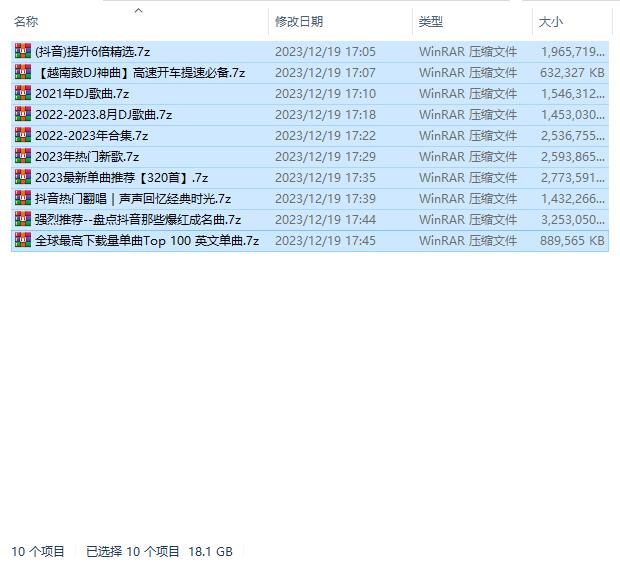
Task: Click the archive icon beside 2021年DJ歌曲.7z
Action: tap(22, 93)
